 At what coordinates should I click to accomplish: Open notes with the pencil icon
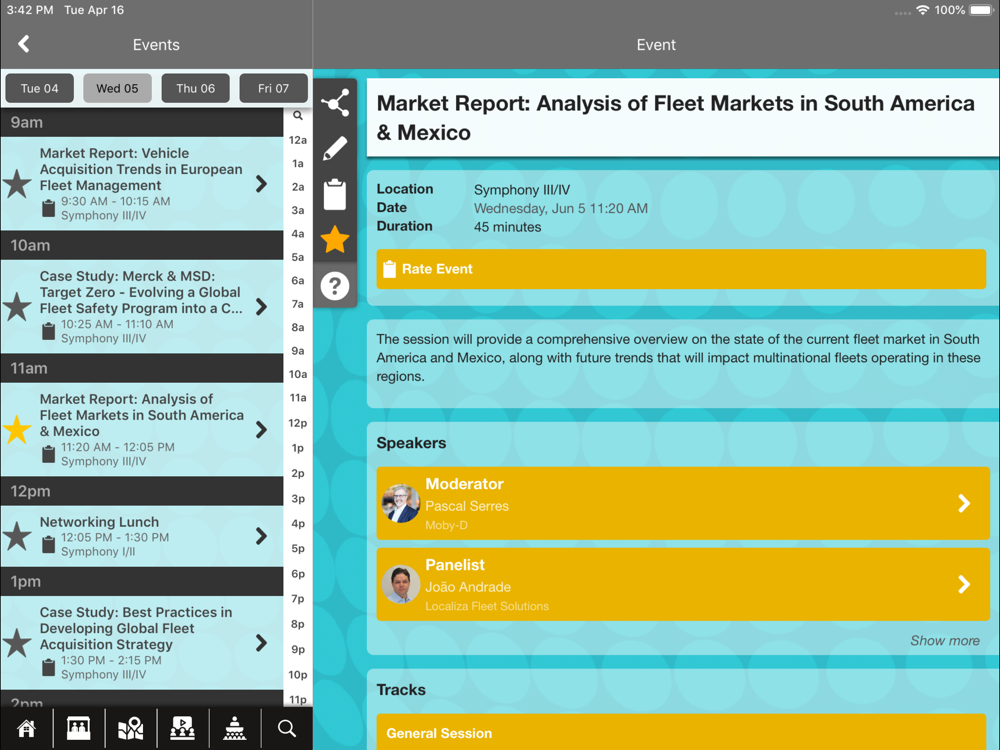point(335,149)
